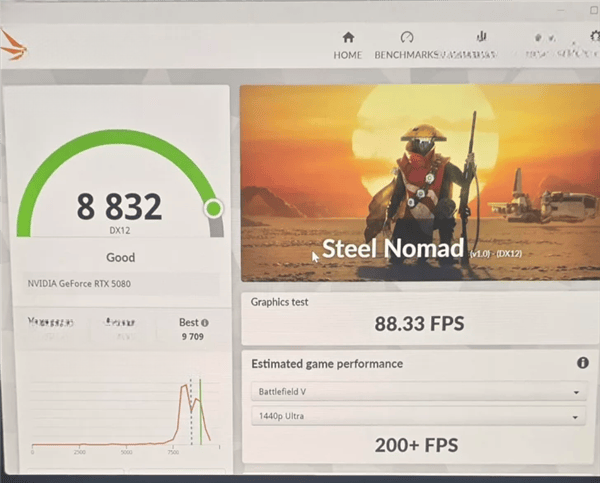Click the Good rating label
Viewport: 600px width, 483px height.
[x=121, y=257]
